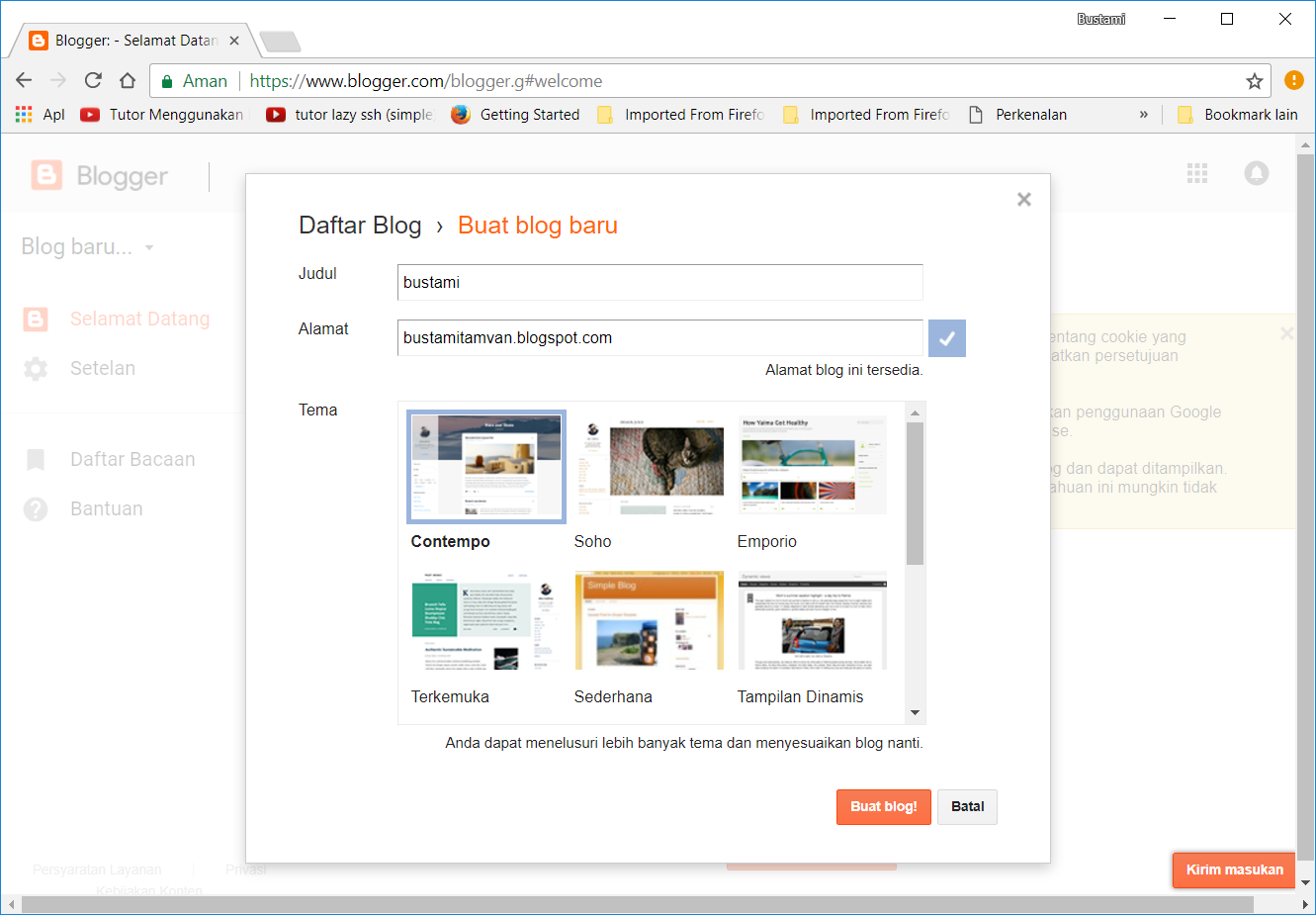Click the horizontal page scrollbar
This screenshot has height=915, width=1316.
[x=638, y=905]
